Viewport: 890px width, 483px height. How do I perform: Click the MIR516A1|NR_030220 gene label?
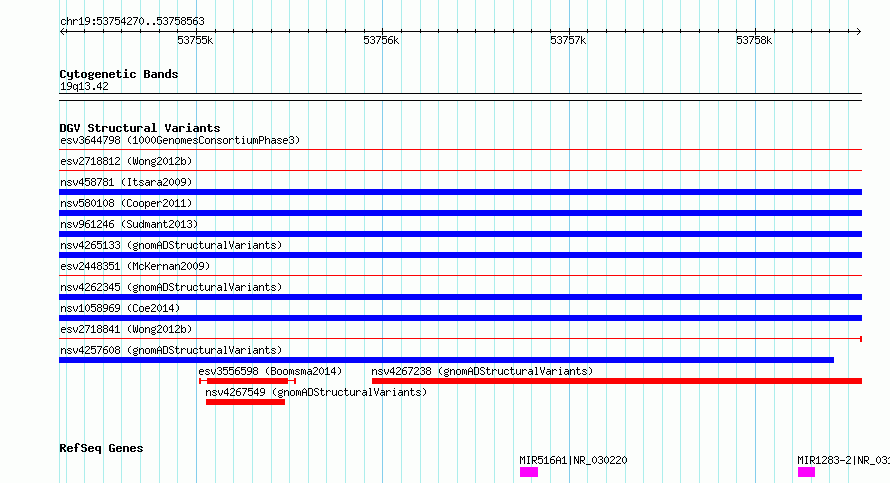(573, 460)
